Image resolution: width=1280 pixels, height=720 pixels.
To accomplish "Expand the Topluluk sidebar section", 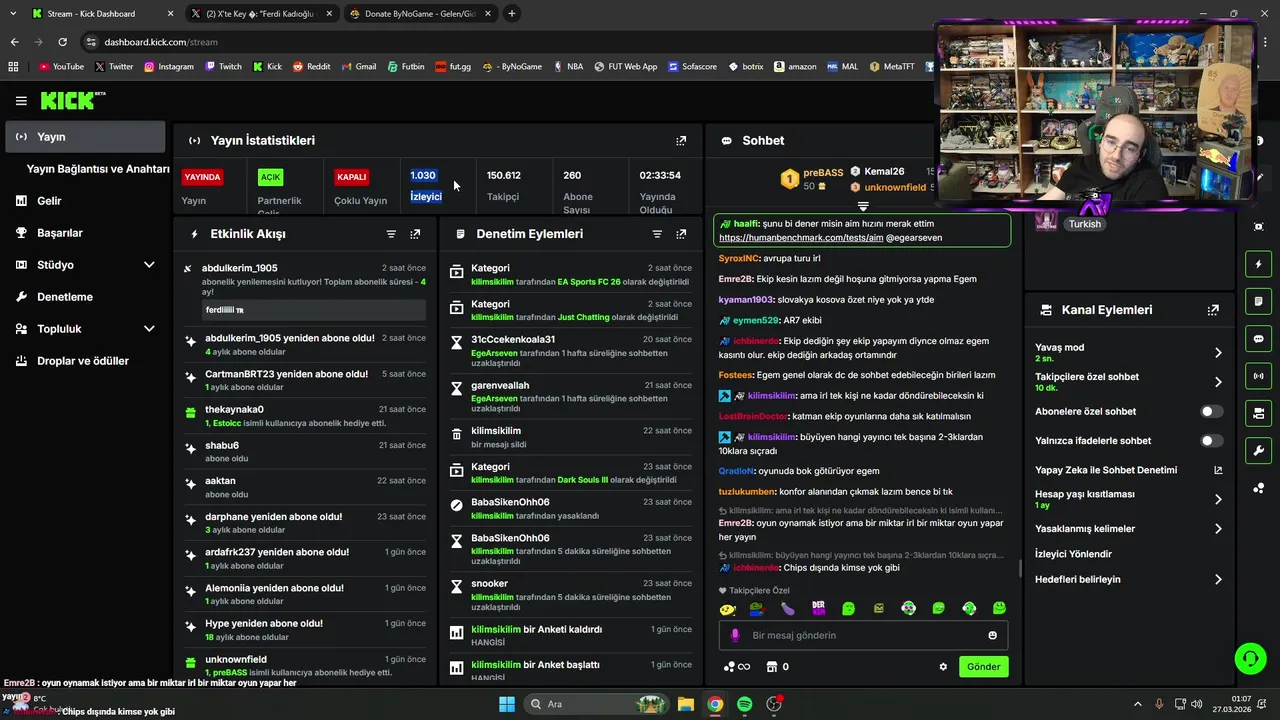I will (149, 329).
